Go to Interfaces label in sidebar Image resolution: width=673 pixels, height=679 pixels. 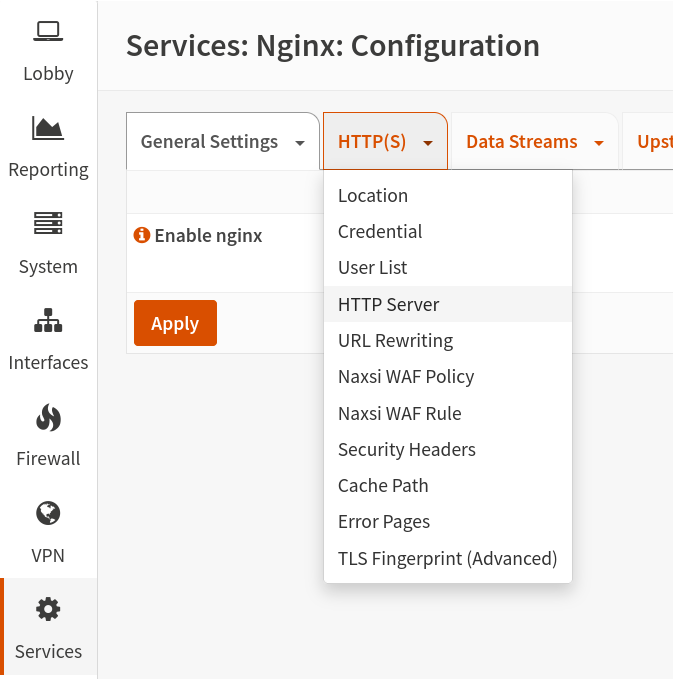[x=48, y=363]
